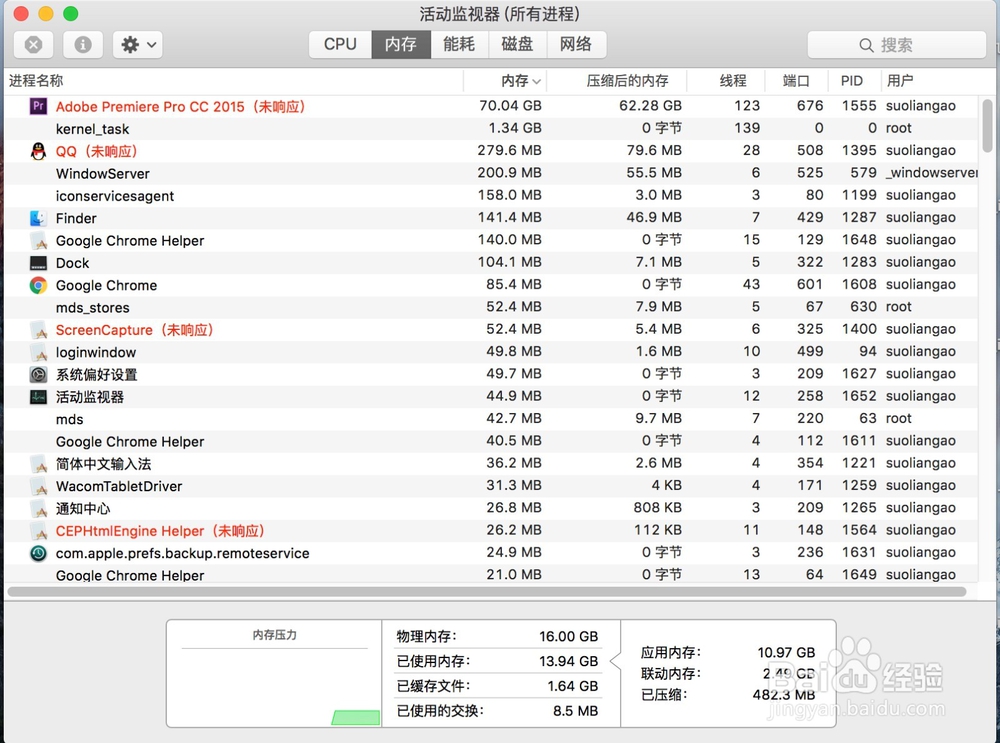
Task: Select the Adobe Premiere Pro icon
Action: pyautogui.click(x=38, y=106)
